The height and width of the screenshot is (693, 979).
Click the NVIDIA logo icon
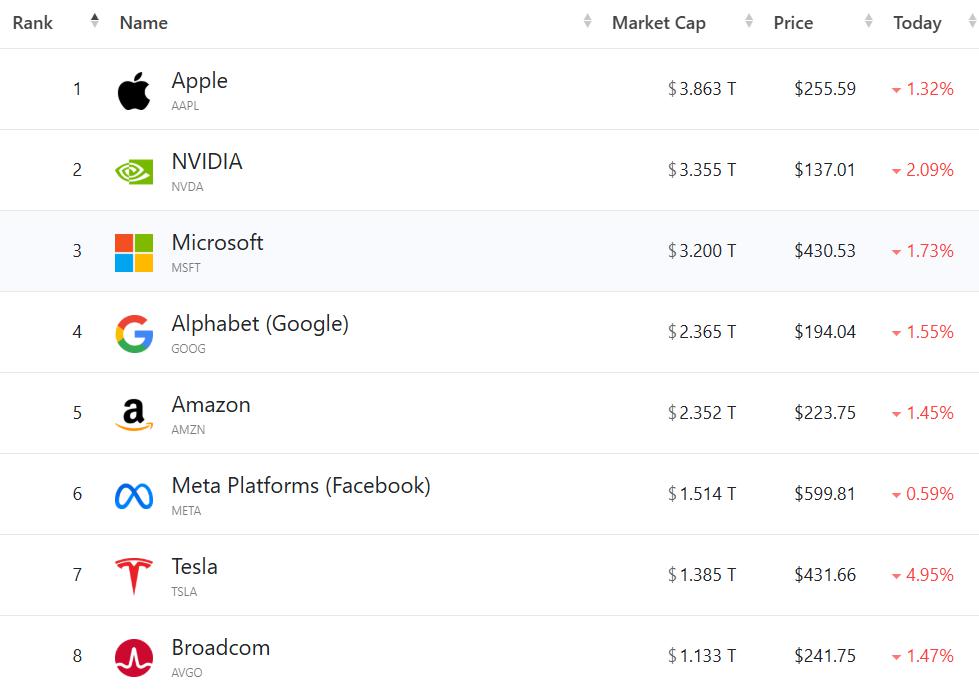[x=134, y=171]
